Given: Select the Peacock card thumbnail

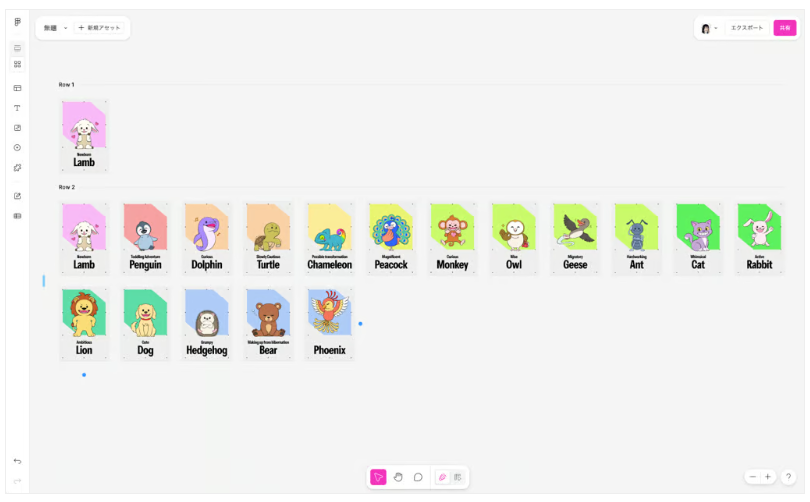Looking at the screenshot, I should coord(391,238).
